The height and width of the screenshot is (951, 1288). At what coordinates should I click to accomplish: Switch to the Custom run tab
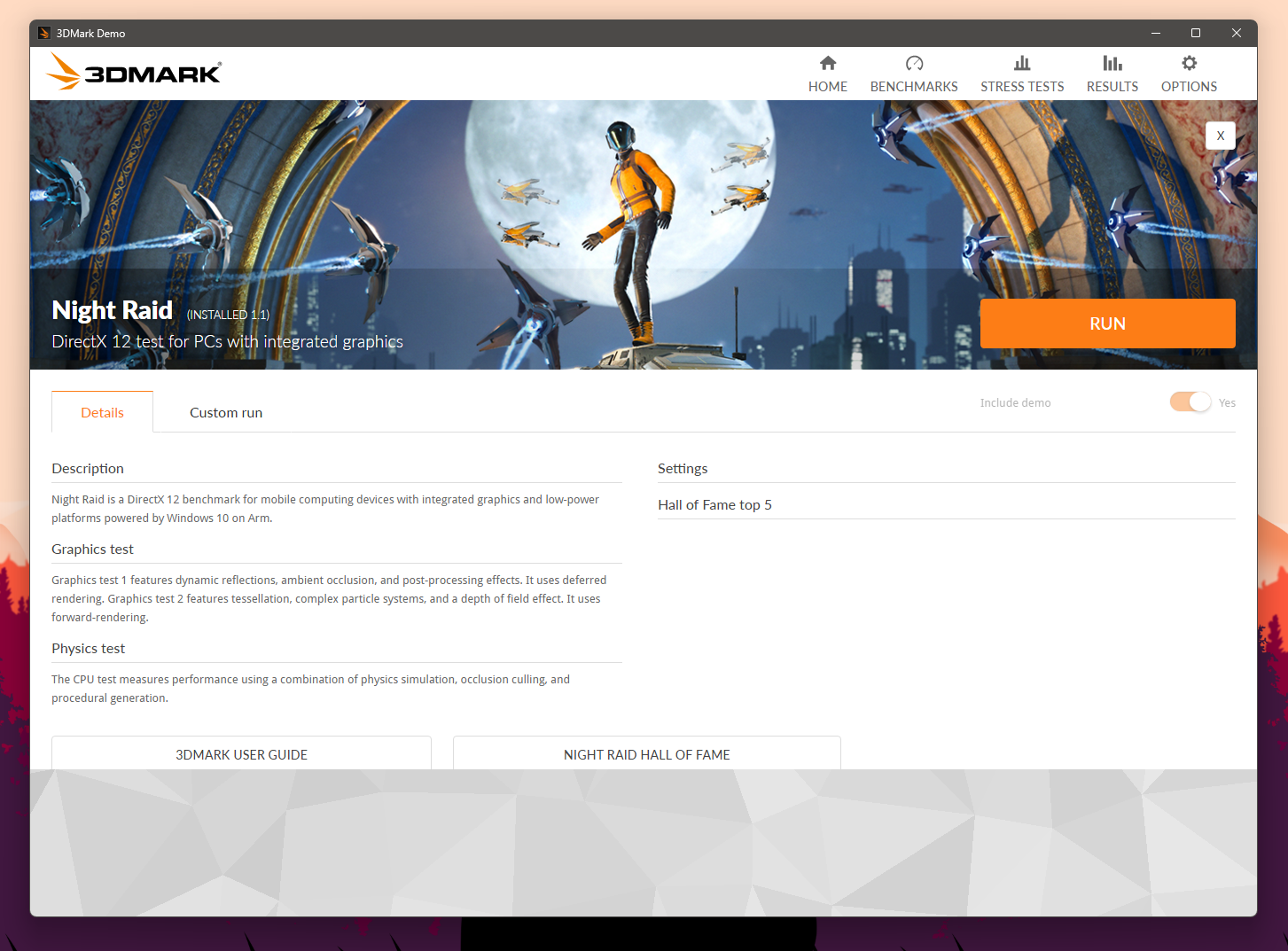[226, 412]
